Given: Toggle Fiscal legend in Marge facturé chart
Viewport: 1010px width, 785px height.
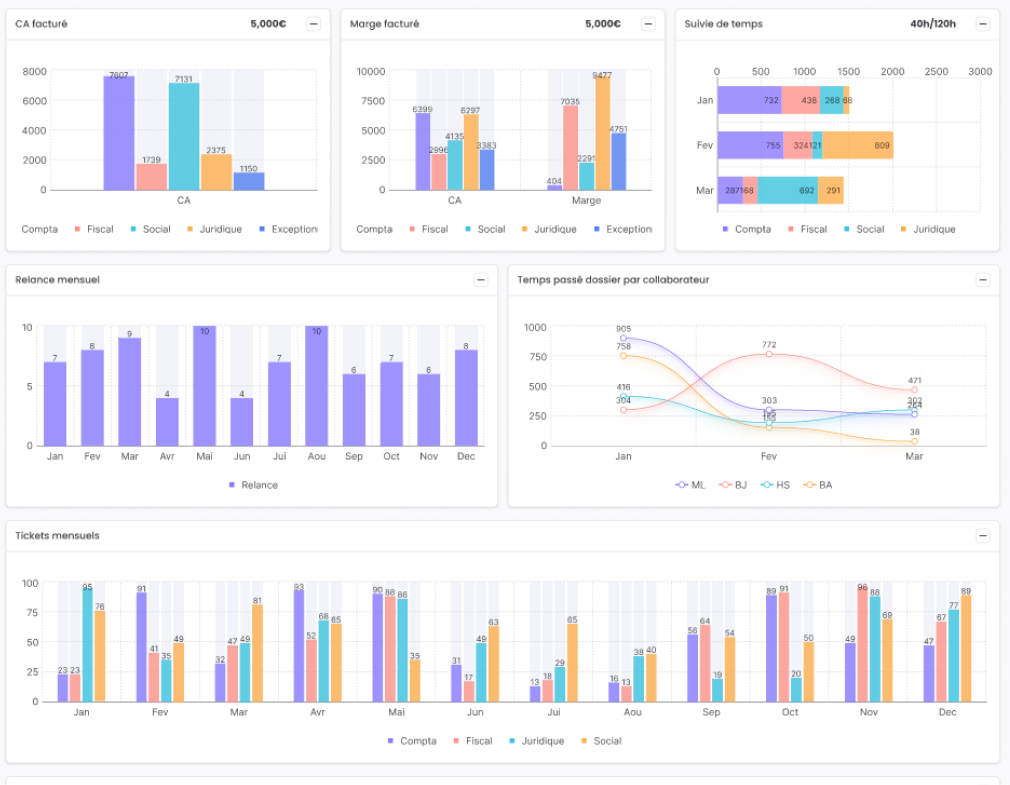Looking at the screenshot, I should click(x=429, y=229).
